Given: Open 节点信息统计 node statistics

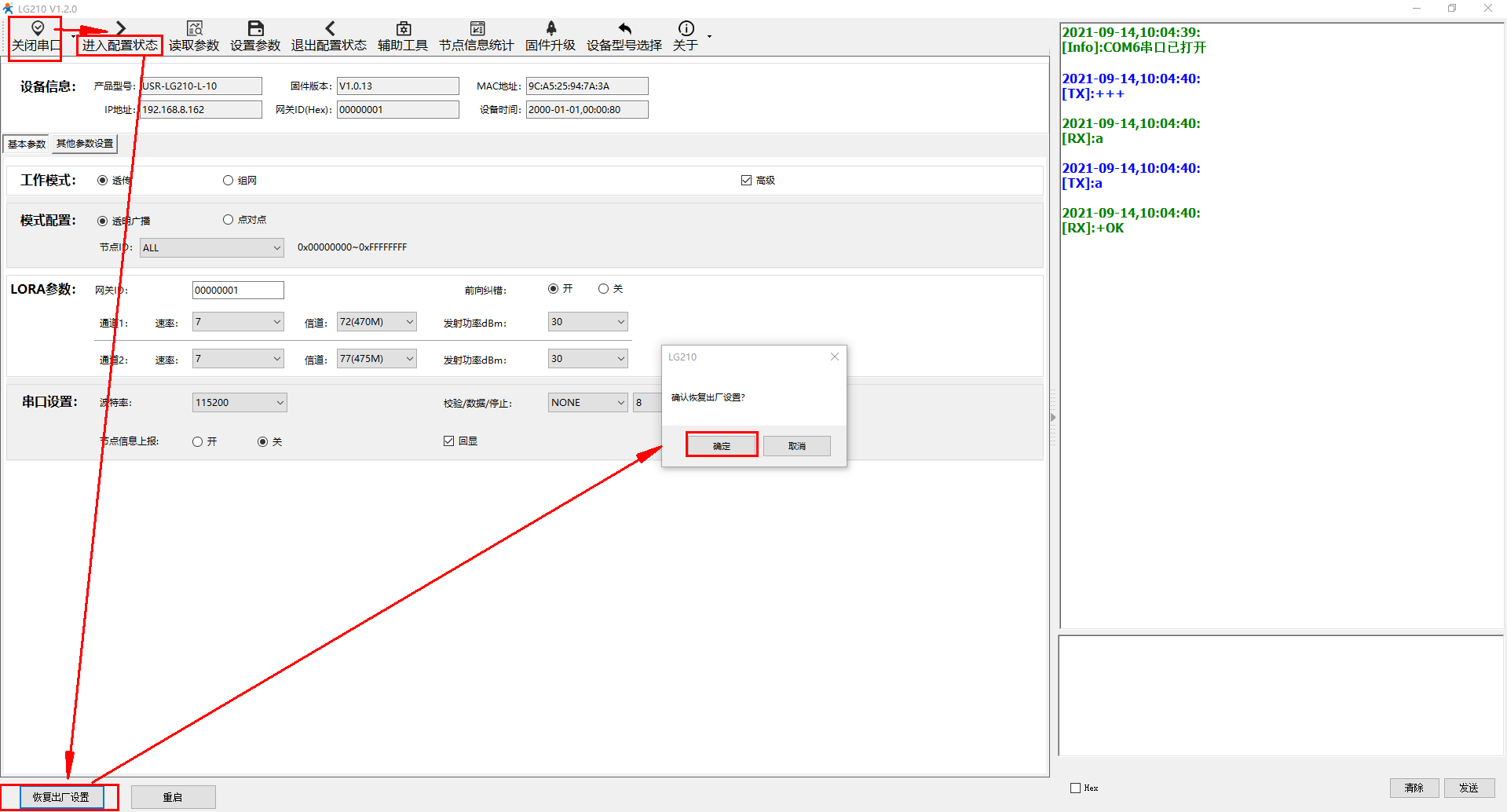Looking at the screenshot, I should 477,29.
